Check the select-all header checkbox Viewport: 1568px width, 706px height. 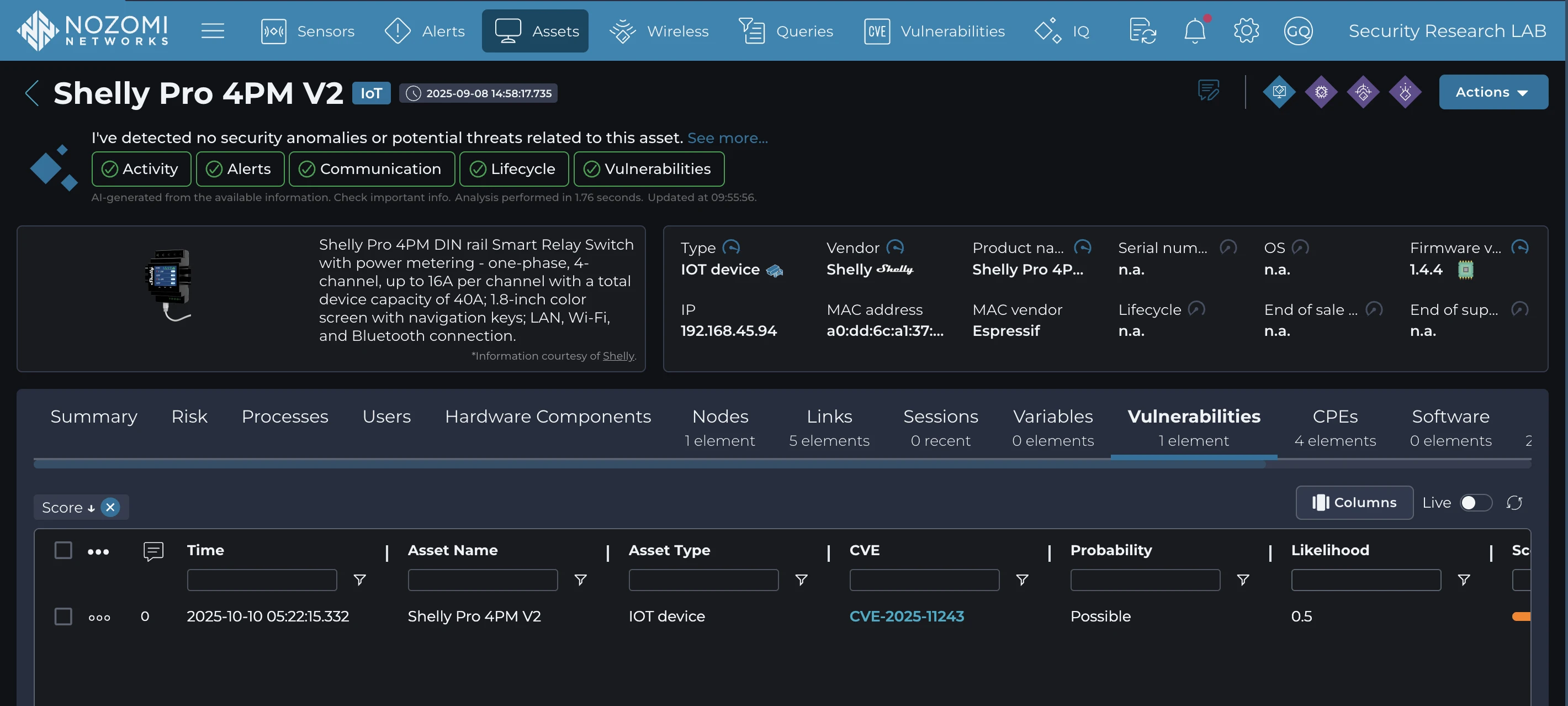point(63,550)
